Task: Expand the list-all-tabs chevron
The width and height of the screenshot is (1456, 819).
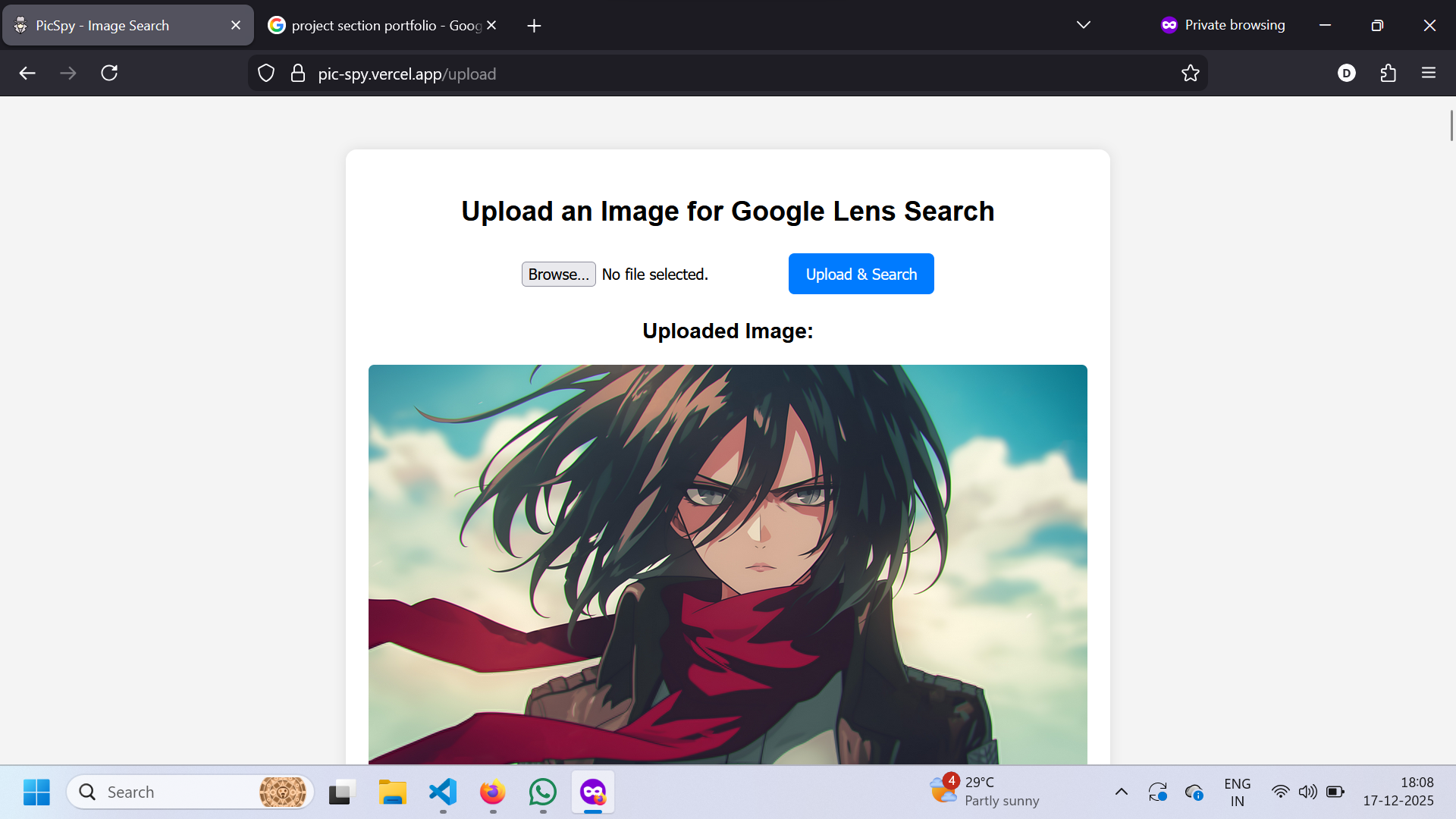Action: point(1083,24)
